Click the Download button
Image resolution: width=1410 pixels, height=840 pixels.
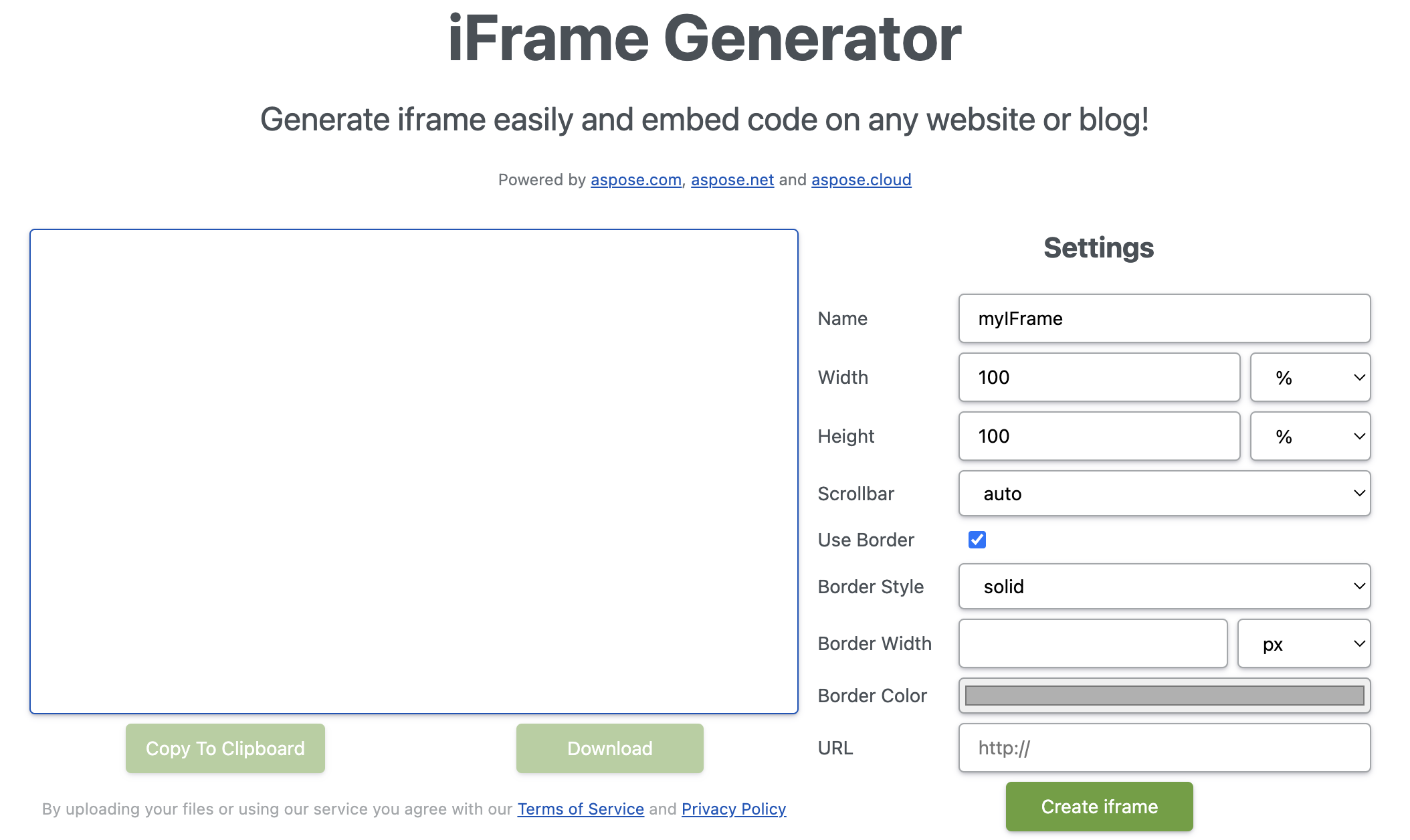coord(609,748)
